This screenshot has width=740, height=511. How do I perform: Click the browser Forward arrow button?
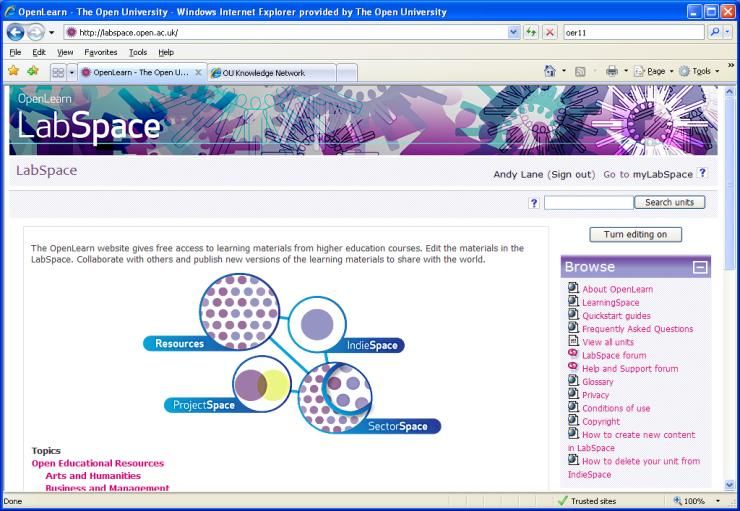(x=36, y=33)
